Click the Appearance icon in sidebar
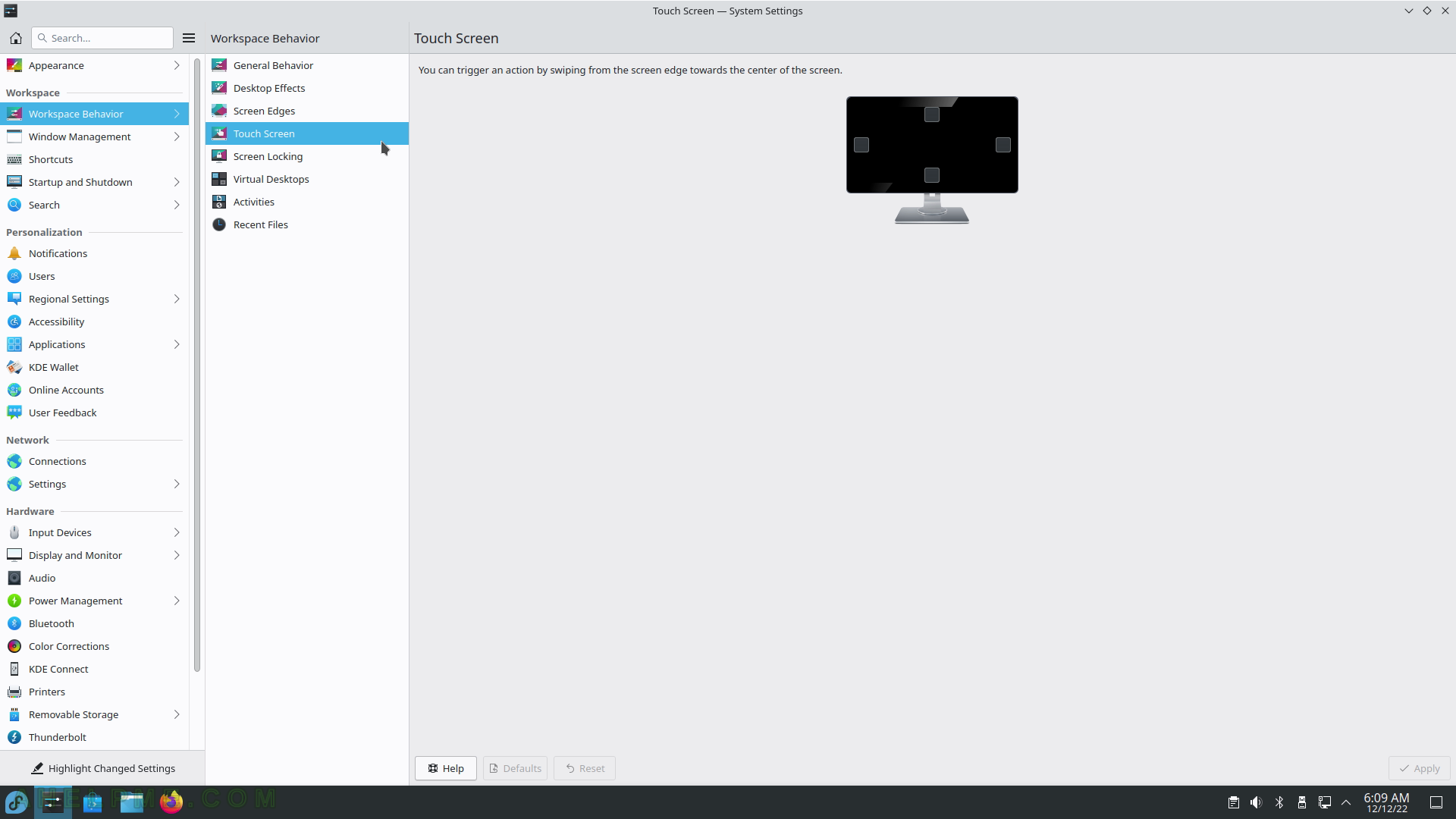Screen dimensions: 1456x819 pos(14,65)
